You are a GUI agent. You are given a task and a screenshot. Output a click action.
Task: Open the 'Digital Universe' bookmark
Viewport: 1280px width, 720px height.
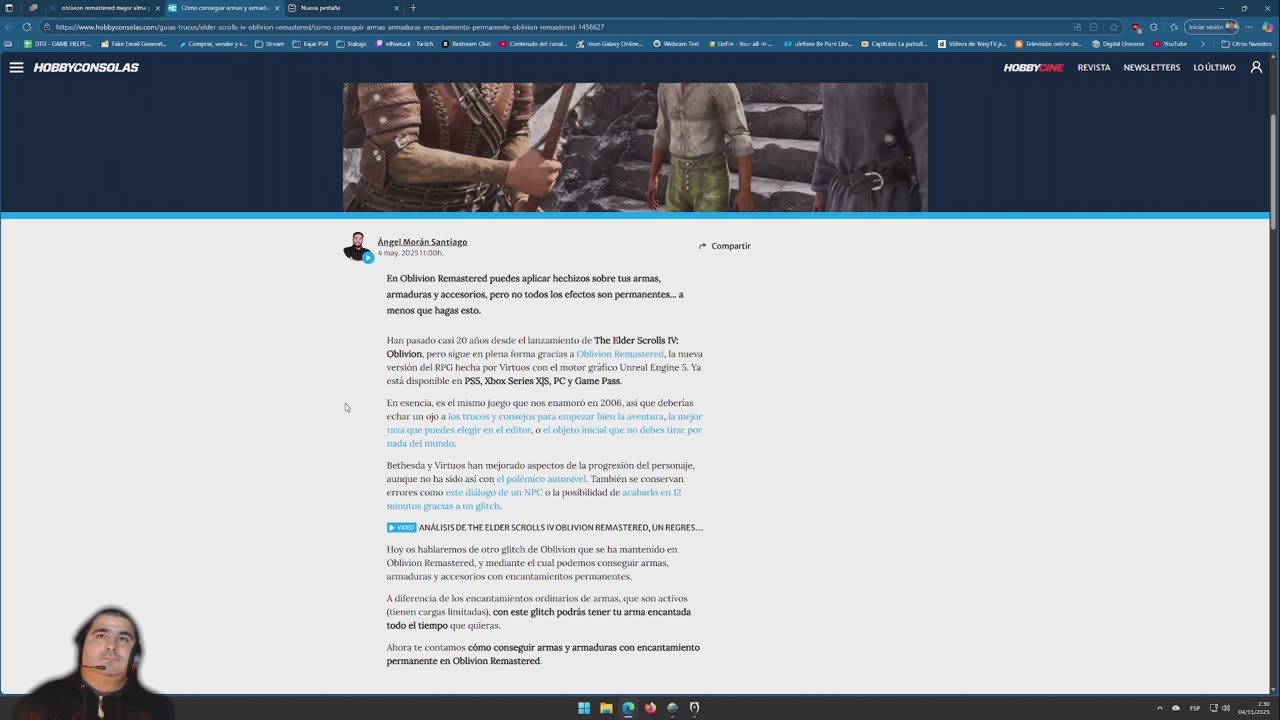click(x=1118, y=44)
